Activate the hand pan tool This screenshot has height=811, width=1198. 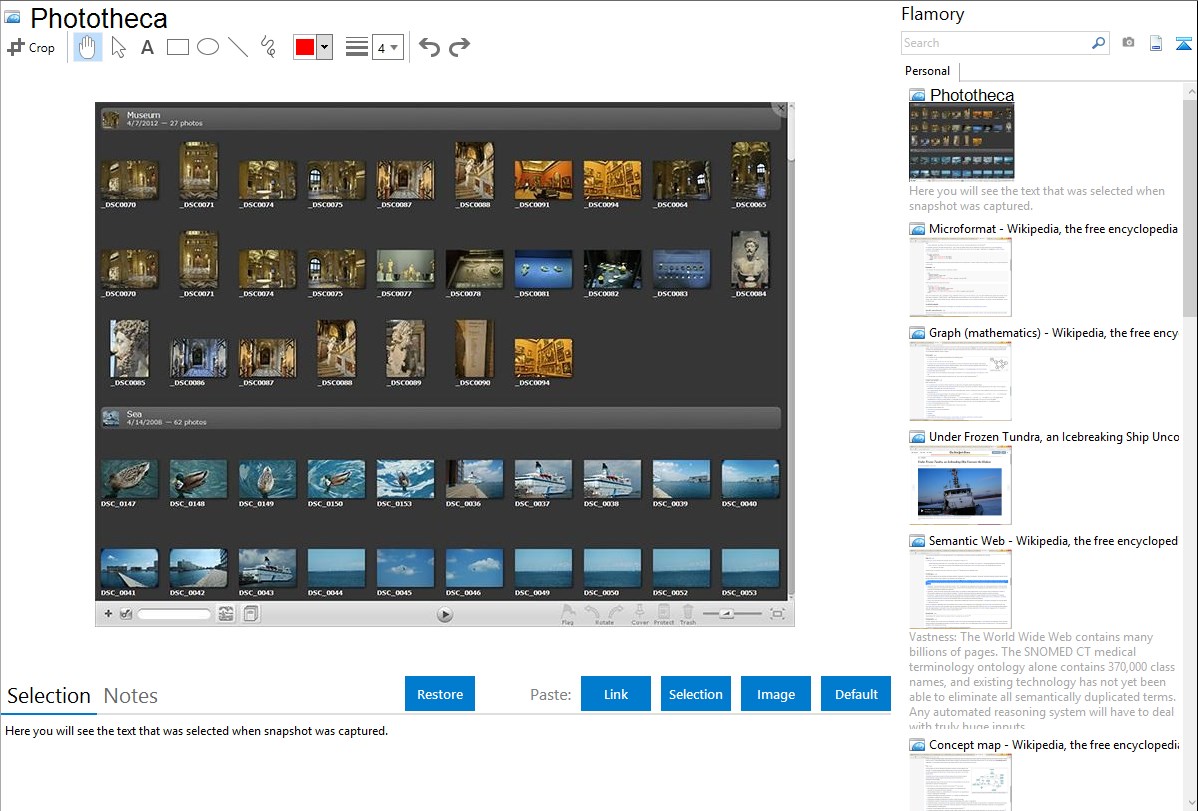88,47
